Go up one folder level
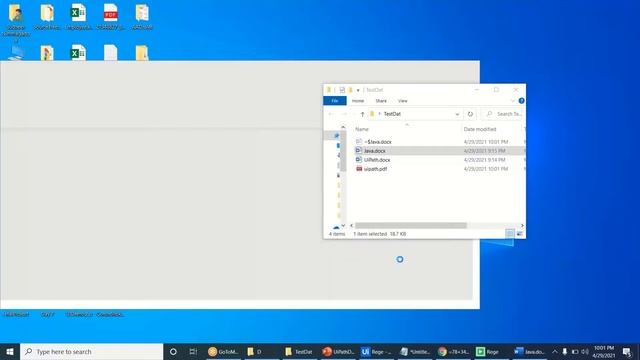Image resolution: width=640 pixels, height=360 pixels. point(362,114)
